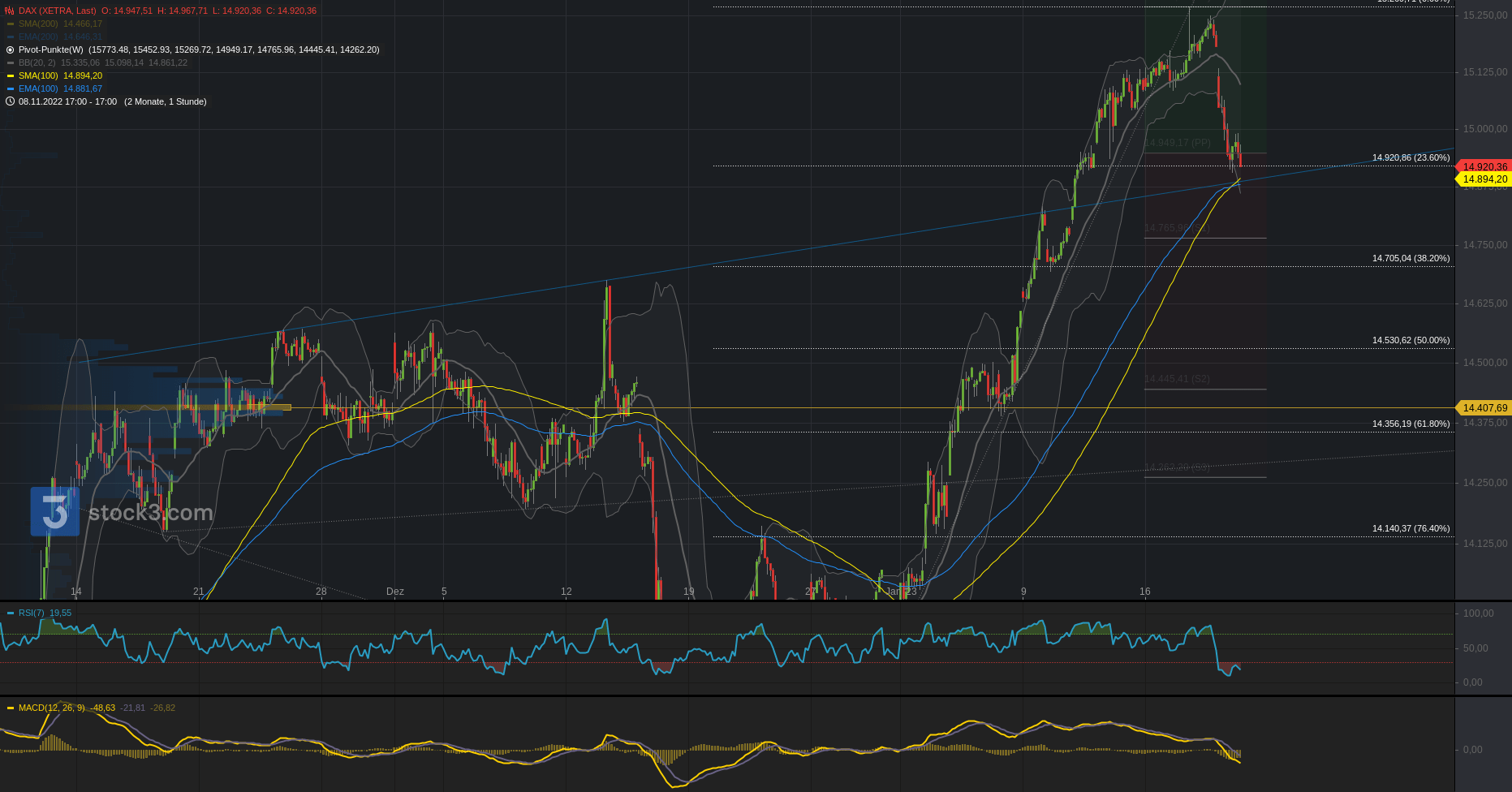This screenshot has width=1512, height=792.
Task: Open the MACD(12, 26, 9) indicator settings
Action: (x=51, y=708)
